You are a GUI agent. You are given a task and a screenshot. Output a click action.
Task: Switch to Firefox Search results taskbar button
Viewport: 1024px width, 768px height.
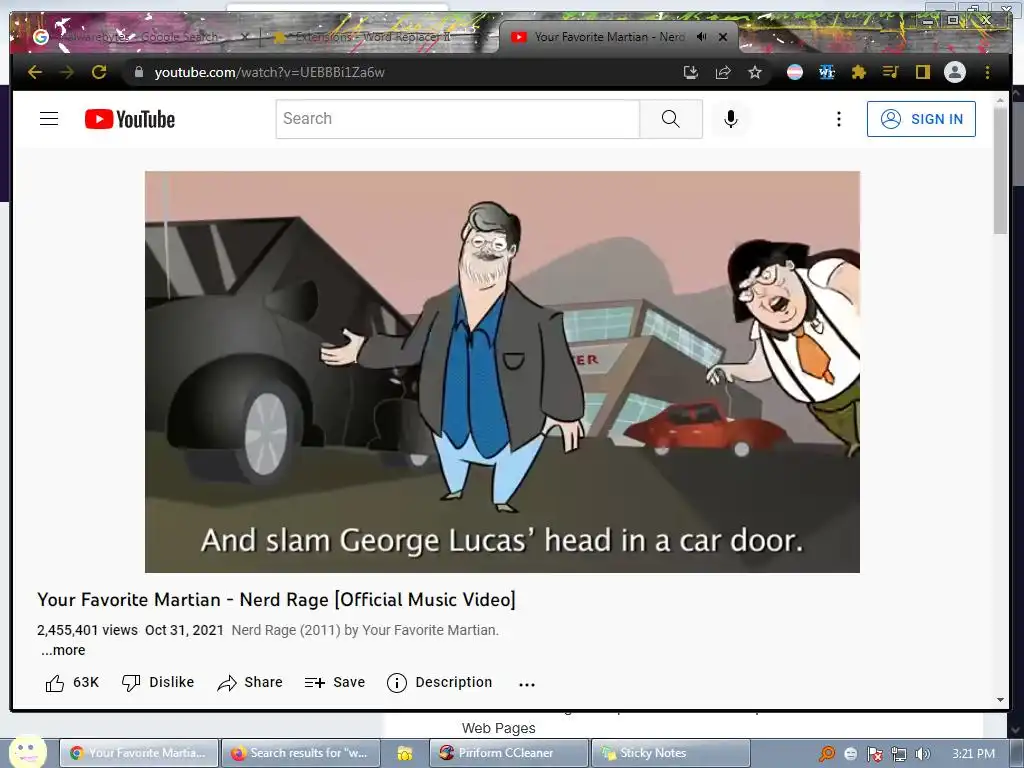pos(300,753)
